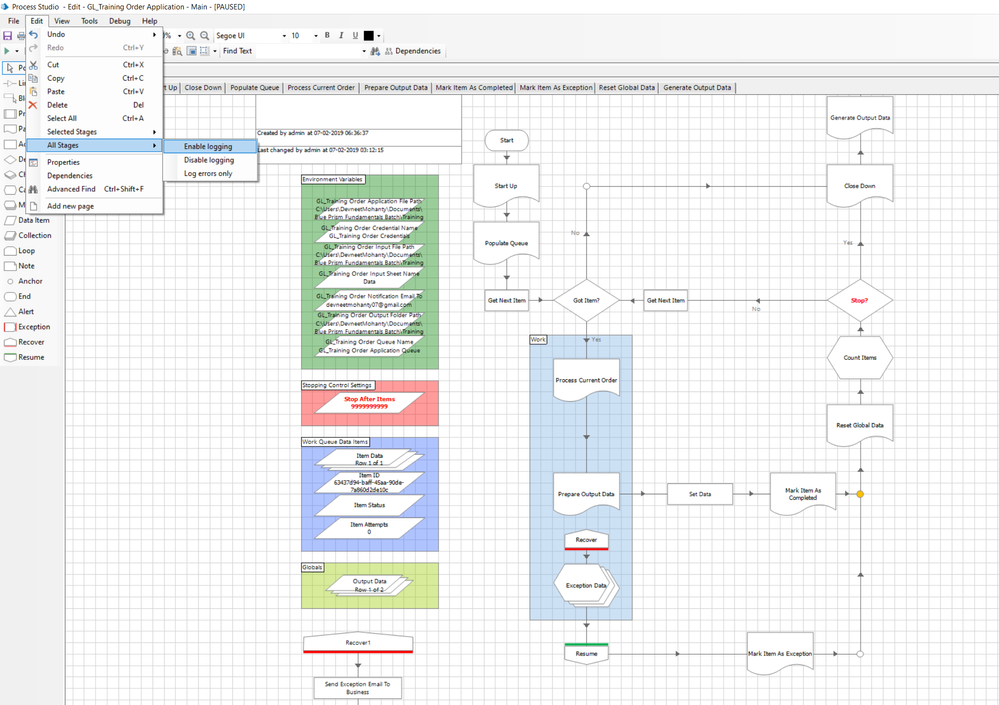Select the Recover stage tool
Viewport: 999px width, 705px height.
point(25,342)
